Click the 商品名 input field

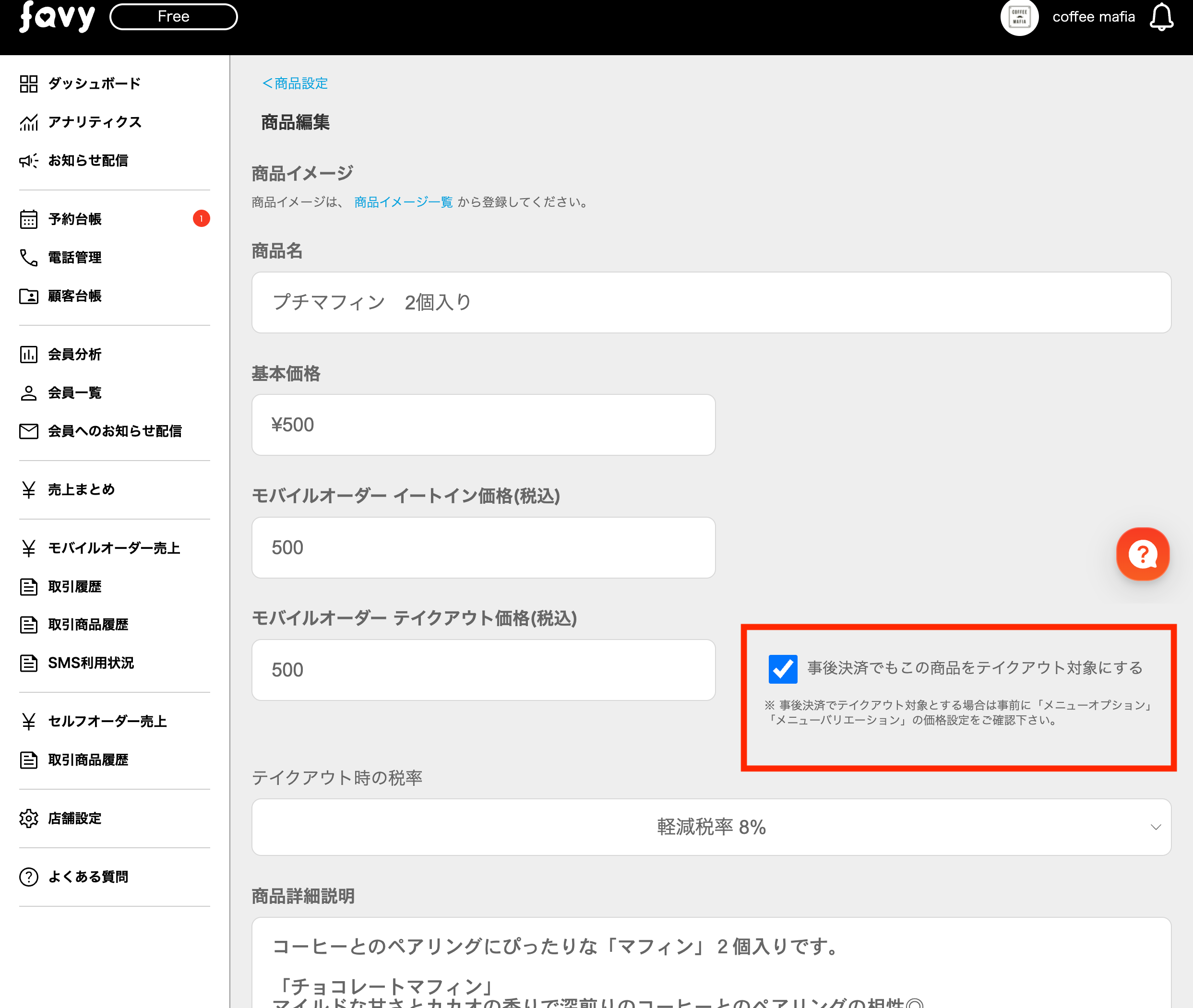[711, 302]
